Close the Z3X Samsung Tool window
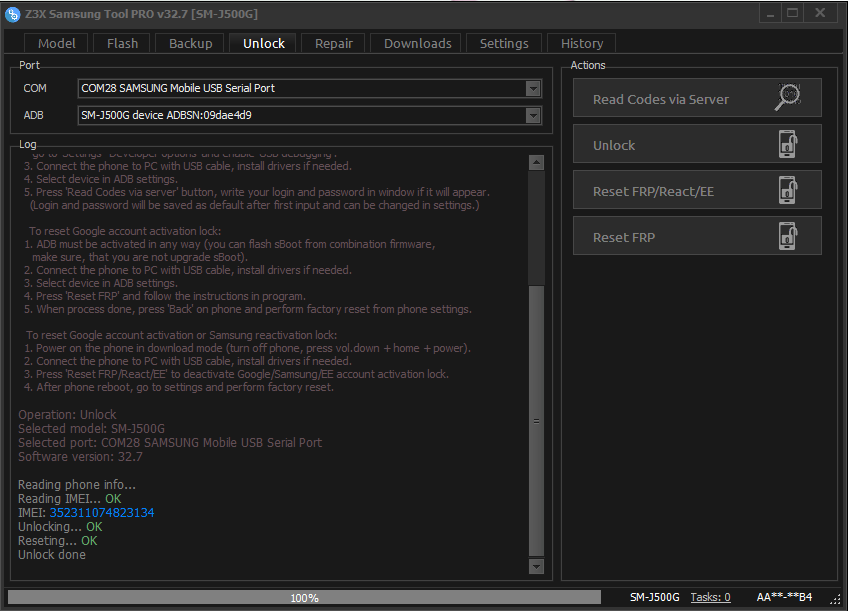The width and height of the screenshot is (848, 611). 820,14
